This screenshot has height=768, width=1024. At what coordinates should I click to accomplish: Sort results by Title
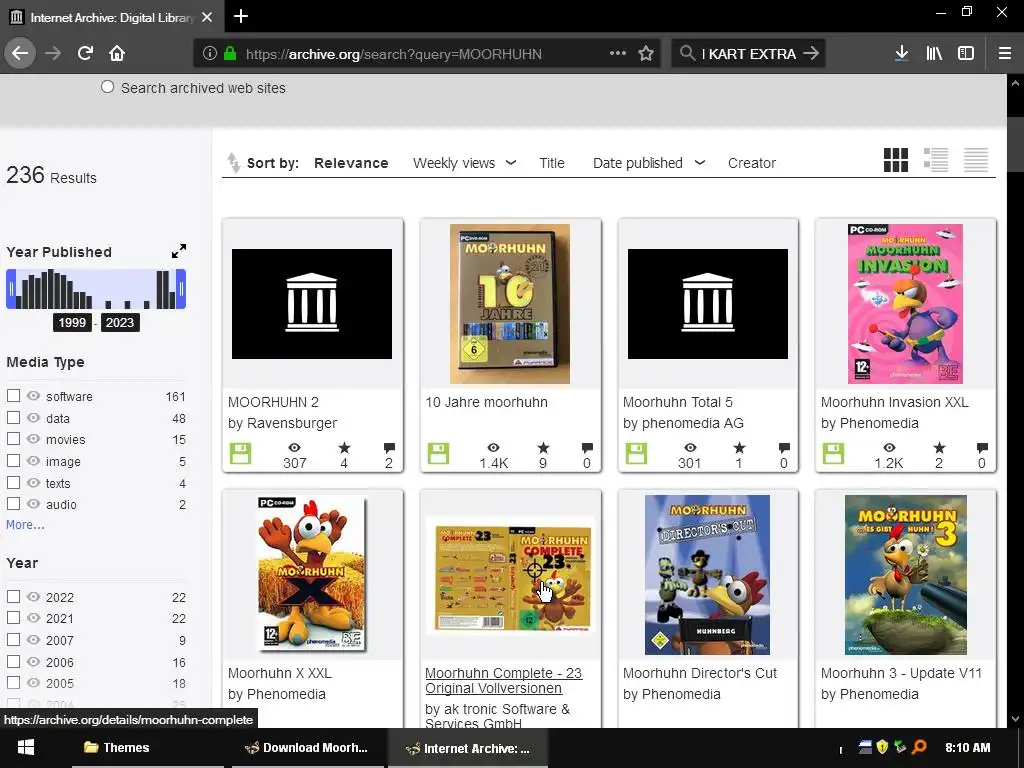point(552,163)
